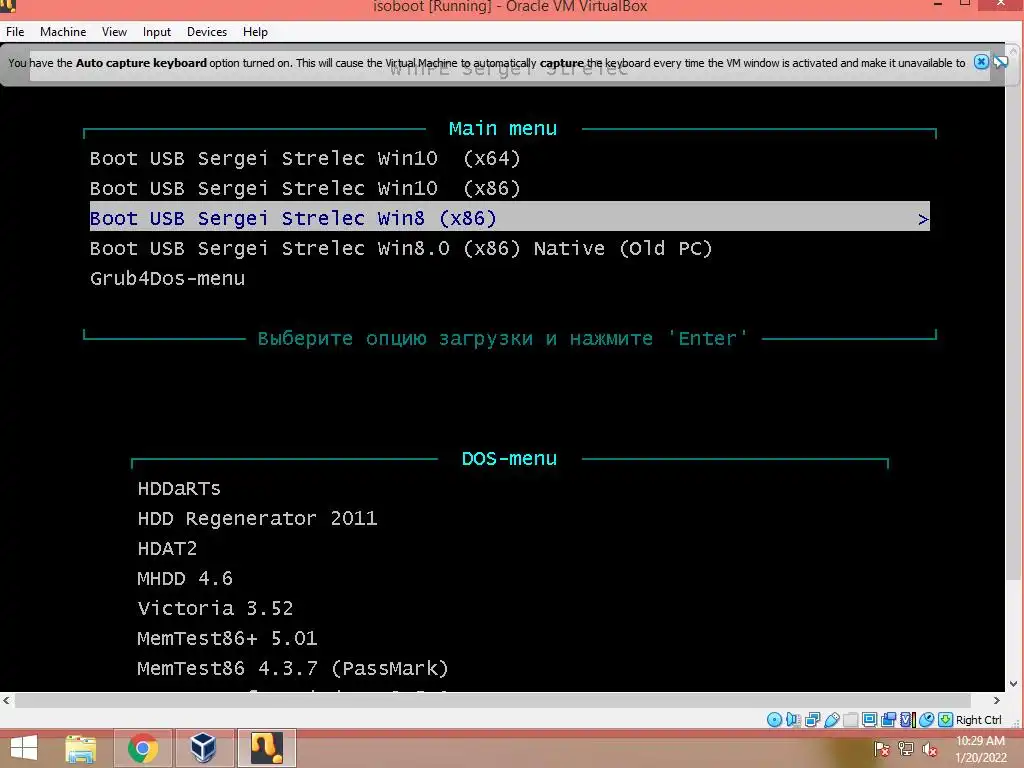Image resolution: width=1024 pixels, height=768 pixels.
Task: Click the muted volume tray icon
Action: 930,749
